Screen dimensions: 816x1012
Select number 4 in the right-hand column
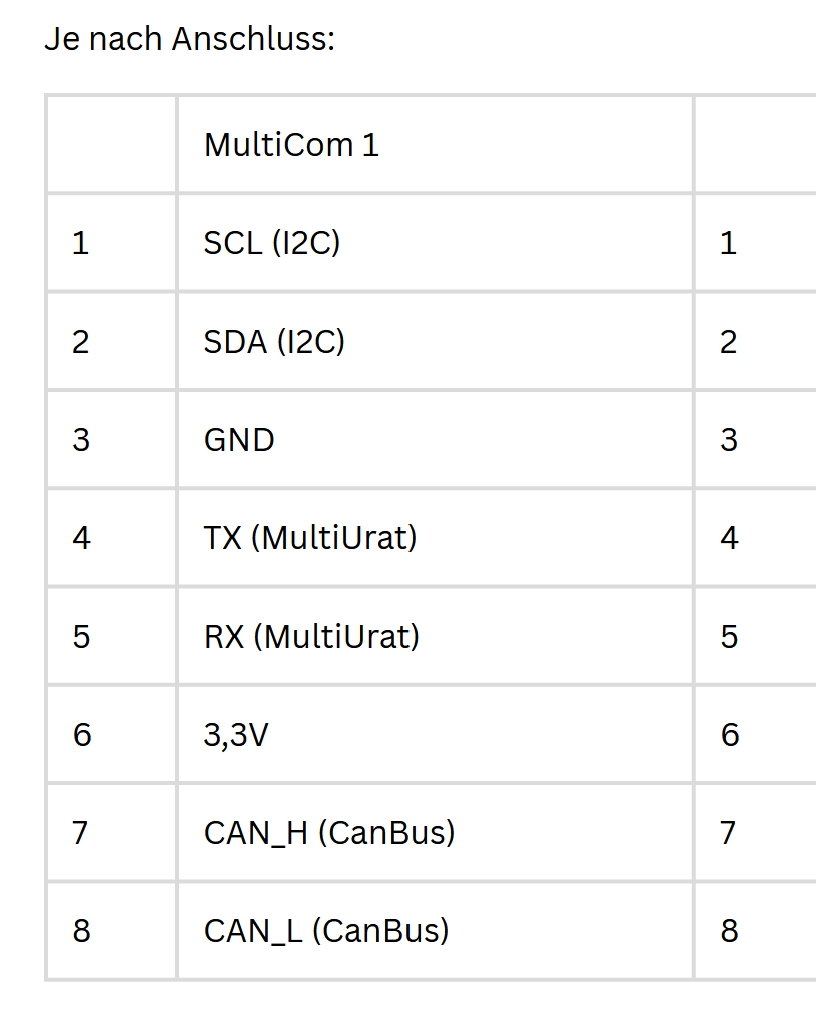pos(729,538)
